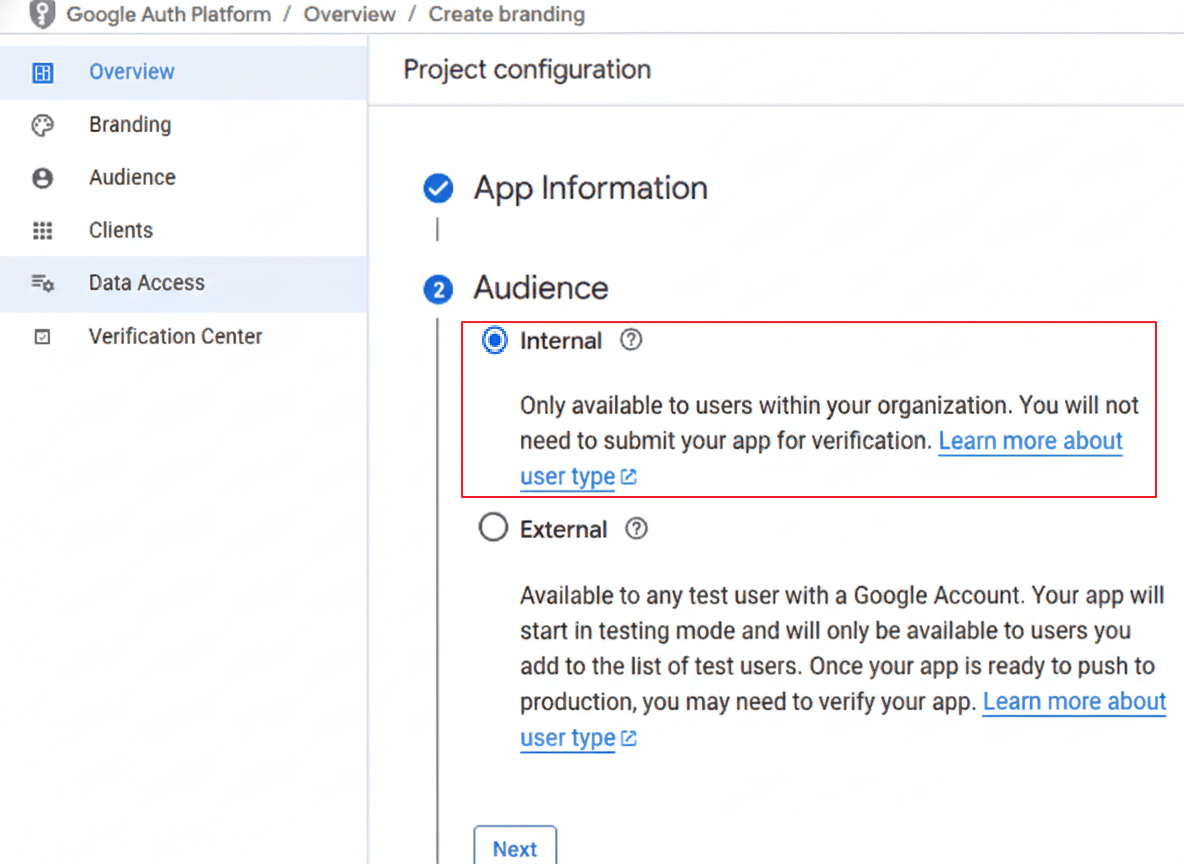Click the Overview breadcrumb in header

tap(350, 15)
